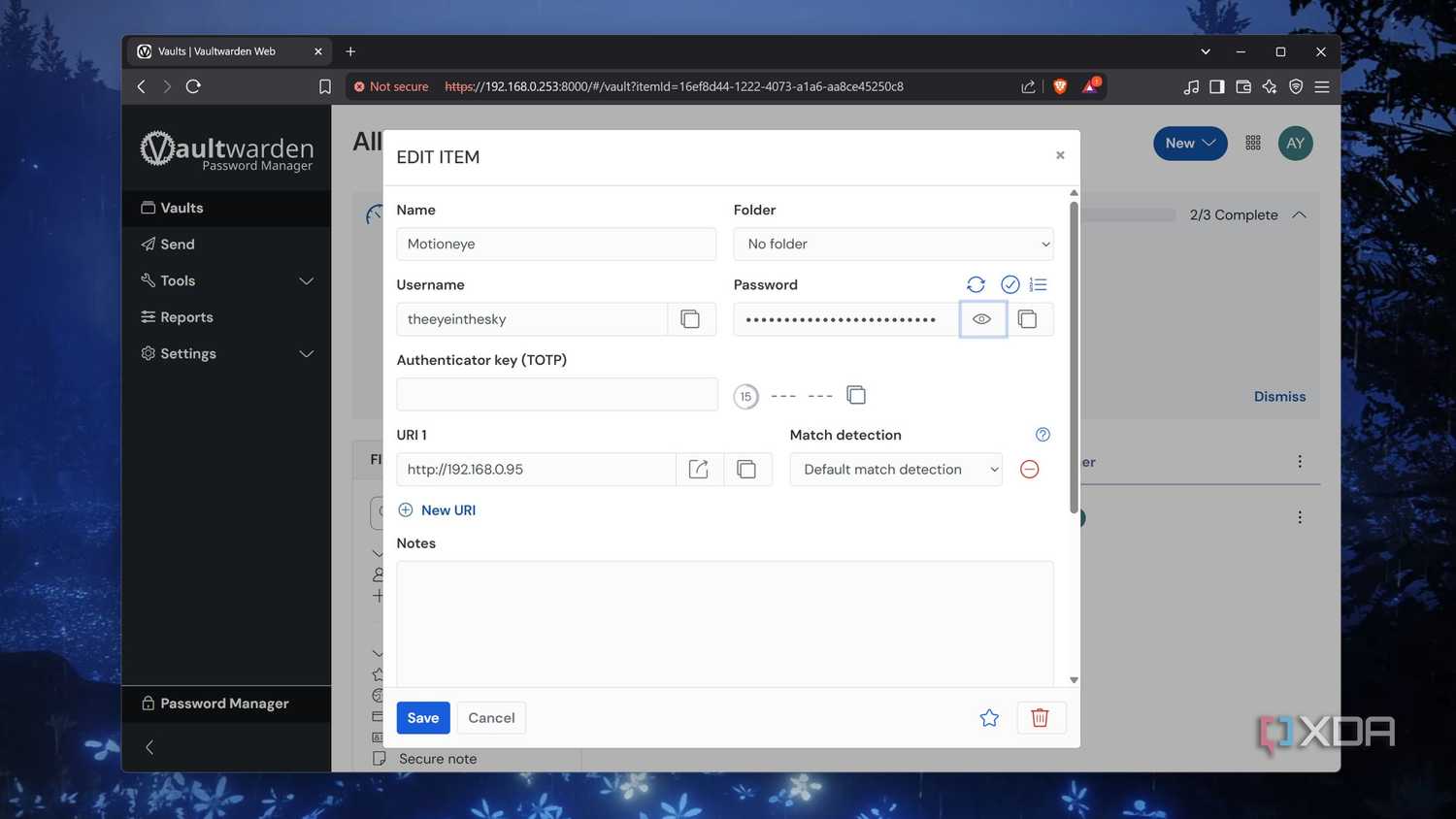Remove URI 1 with red minus icon
Screen dimensions: 1456x819
coord(1030,470)
